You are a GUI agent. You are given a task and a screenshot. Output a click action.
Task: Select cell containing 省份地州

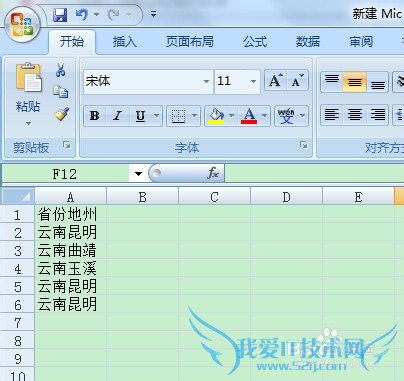click(x=71, y=214)
